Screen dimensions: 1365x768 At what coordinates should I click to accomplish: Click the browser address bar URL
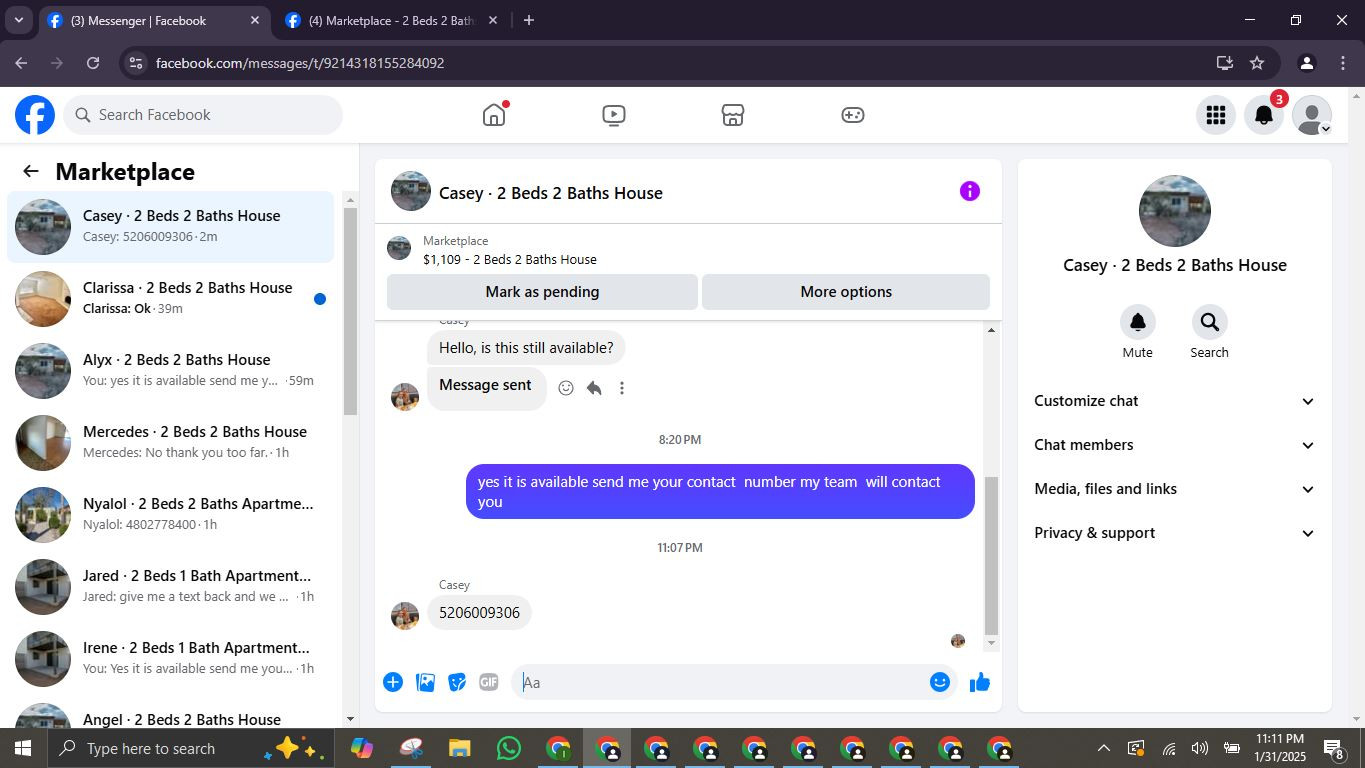(x=300, y=63)
